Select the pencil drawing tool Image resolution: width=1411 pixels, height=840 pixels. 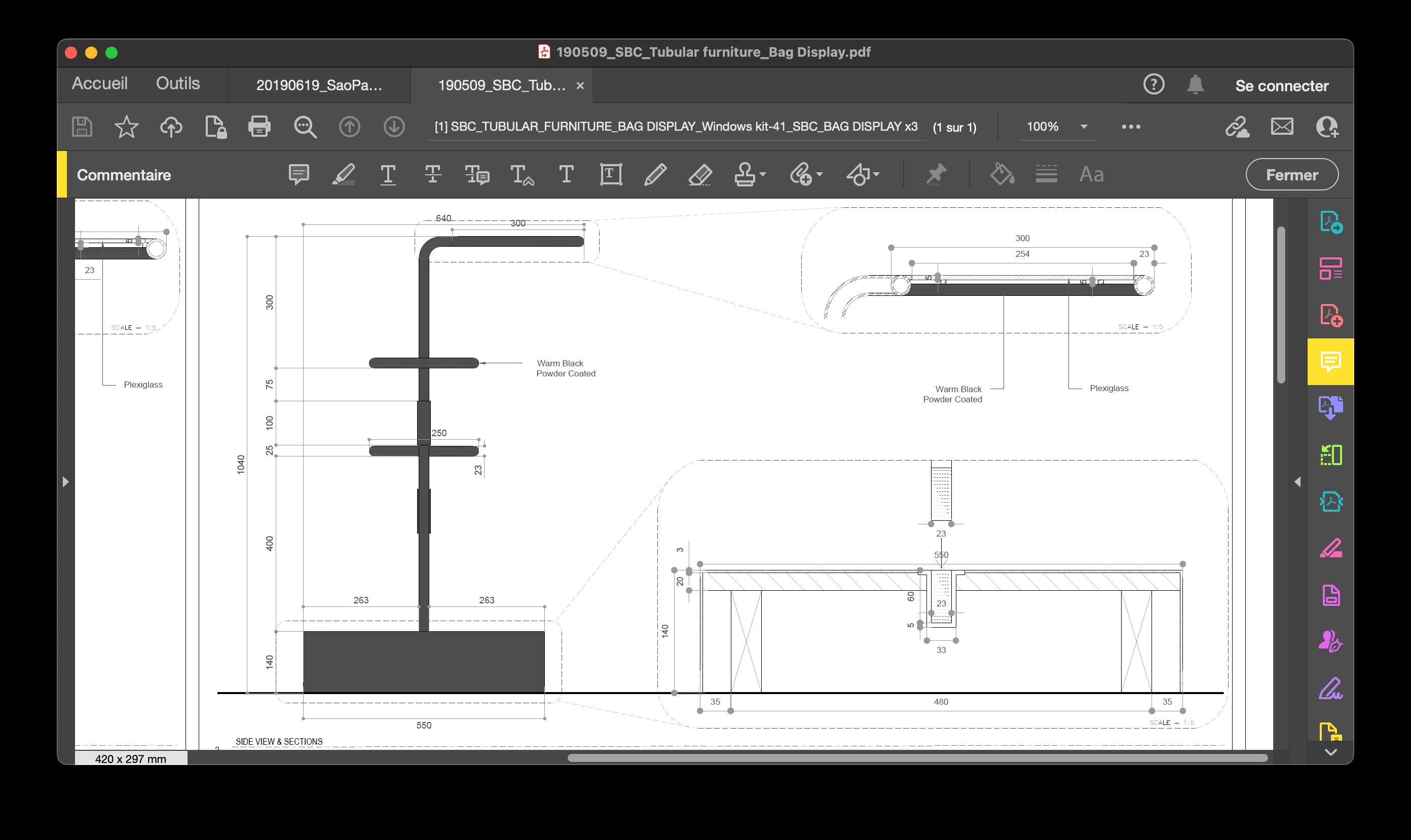[655, 174]
